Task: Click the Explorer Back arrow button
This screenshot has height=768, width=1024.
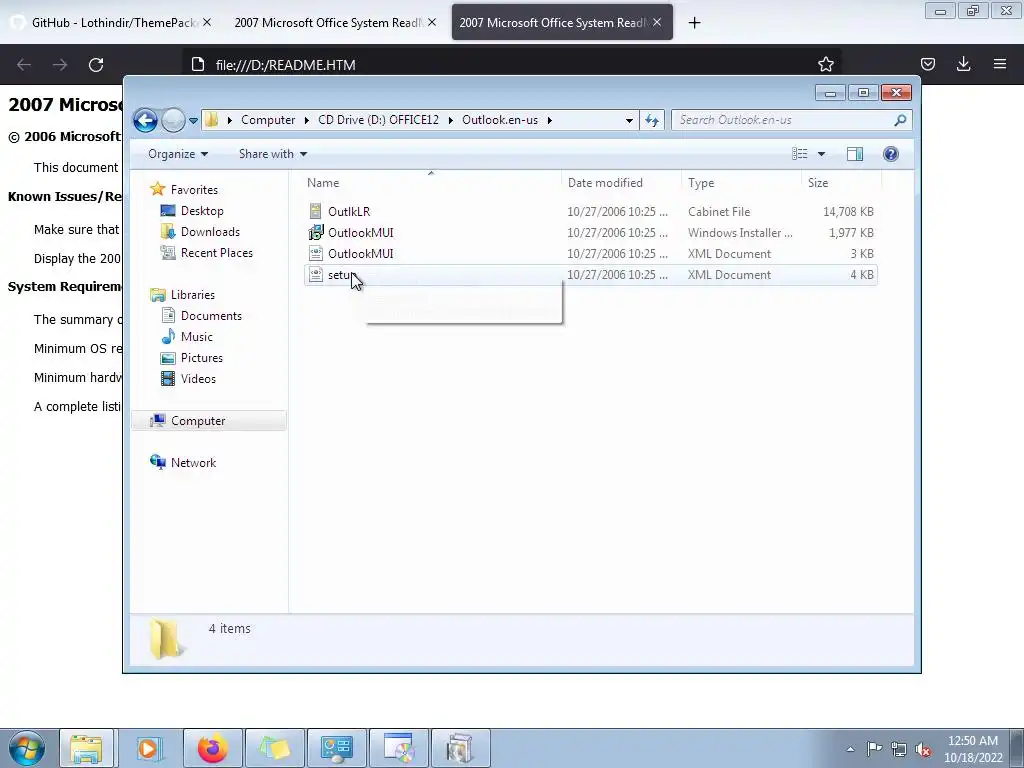Action: [145, 120]
